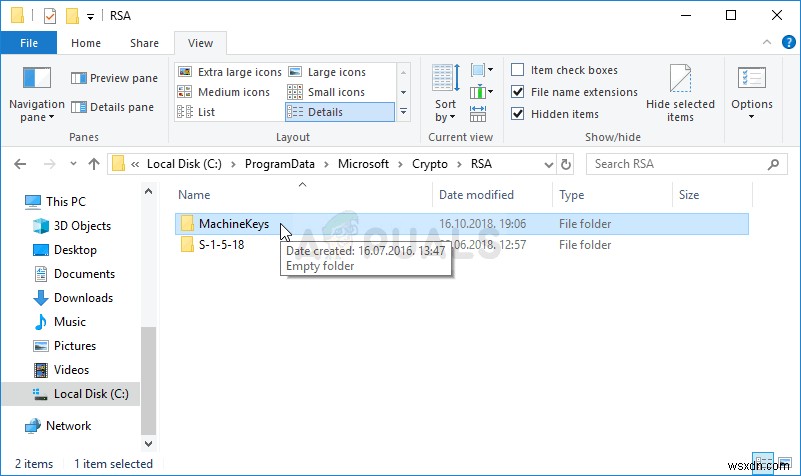Image resolution: width=801 pixels, height=476 pixels.
Task: Open Customize Quick Access Toolbar dropdown
Action: coord(90,17)
